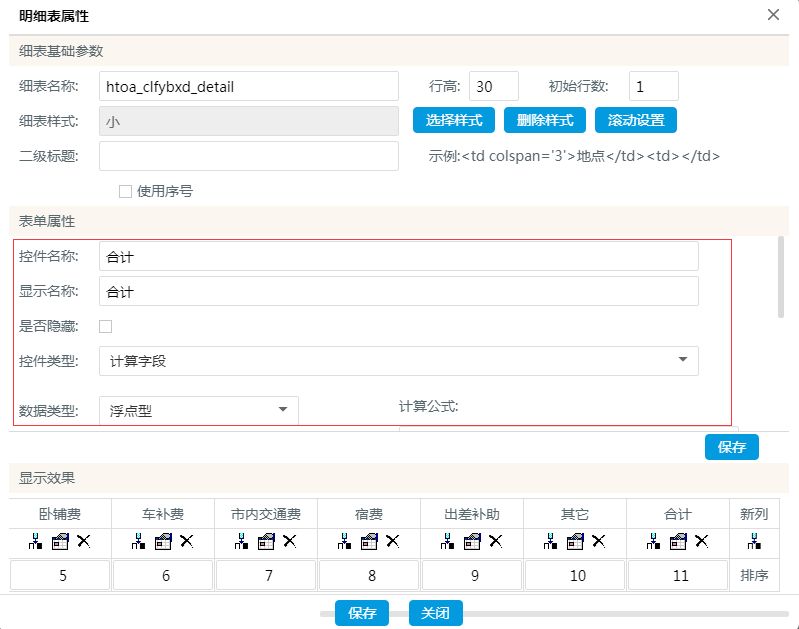Open the properties icon under 出差补助
The width and height of the screenshot is (799, 629).
(473, 541)
